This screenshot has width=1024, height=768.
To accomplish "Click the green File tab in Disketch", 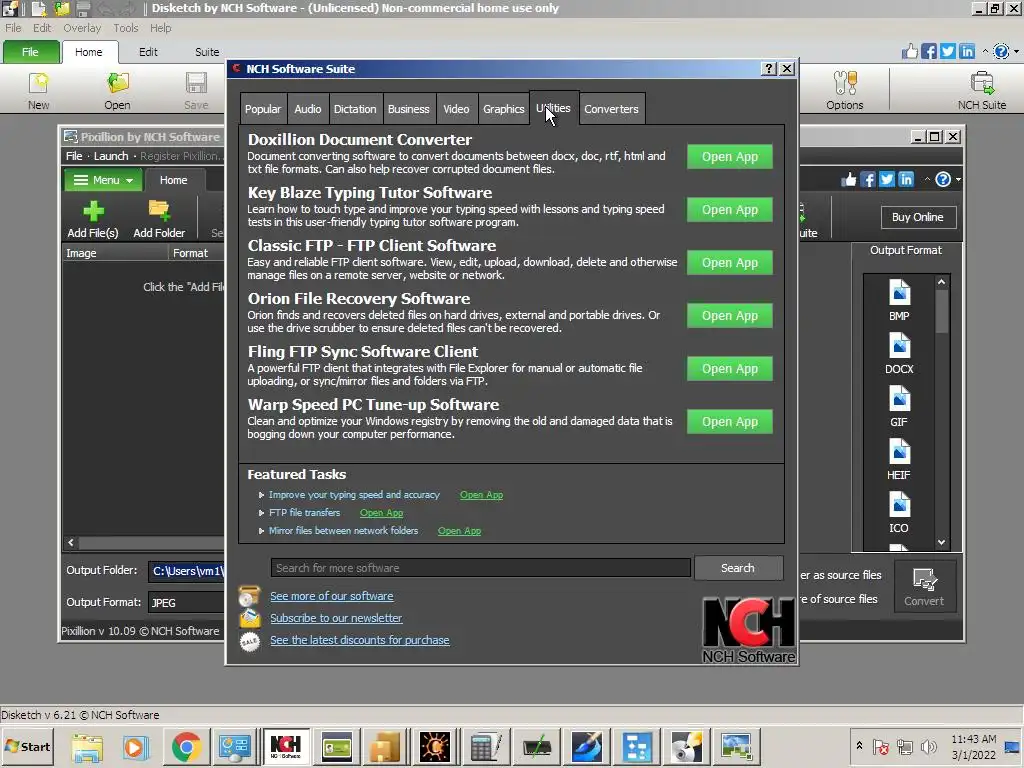I will [x=30, y=52].
